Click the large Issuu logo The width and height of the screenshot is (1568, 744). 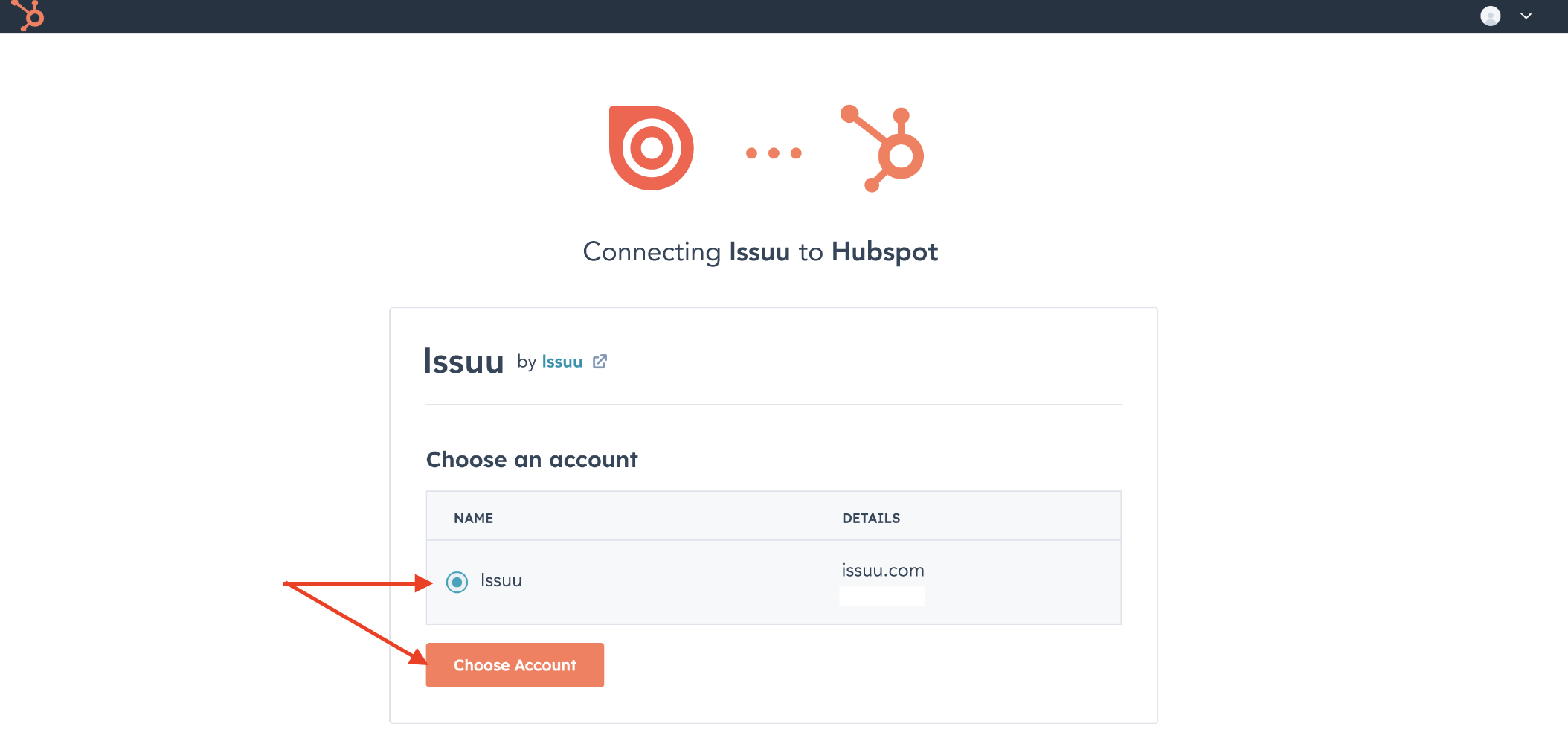(x=651, y=148)
